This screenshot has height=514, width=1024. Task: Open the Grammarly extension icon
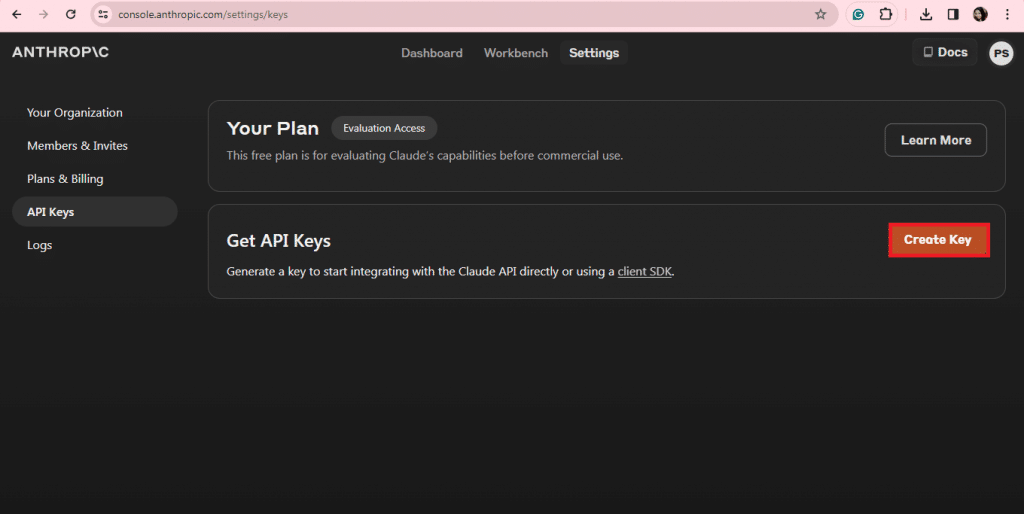coord(858,14)
